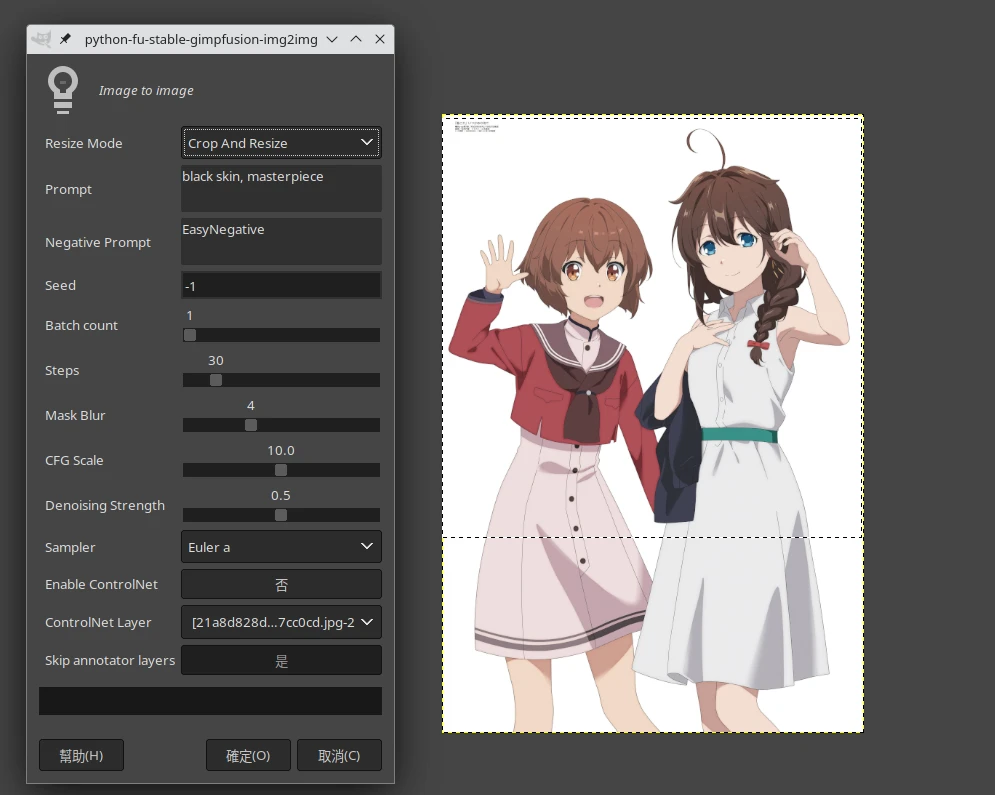Screen dimensions: 995x795
Task: Click the GIMP Wilber icon in title bar
Action: coord(41,39)
